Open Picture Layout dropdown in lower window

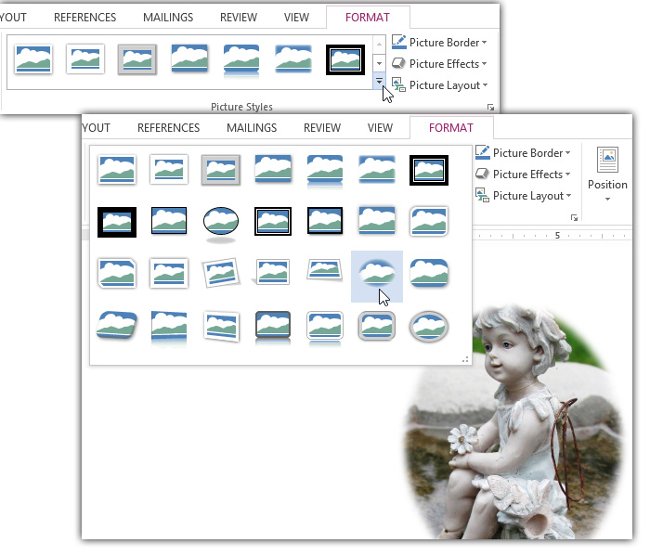click(x=523, y=195)
